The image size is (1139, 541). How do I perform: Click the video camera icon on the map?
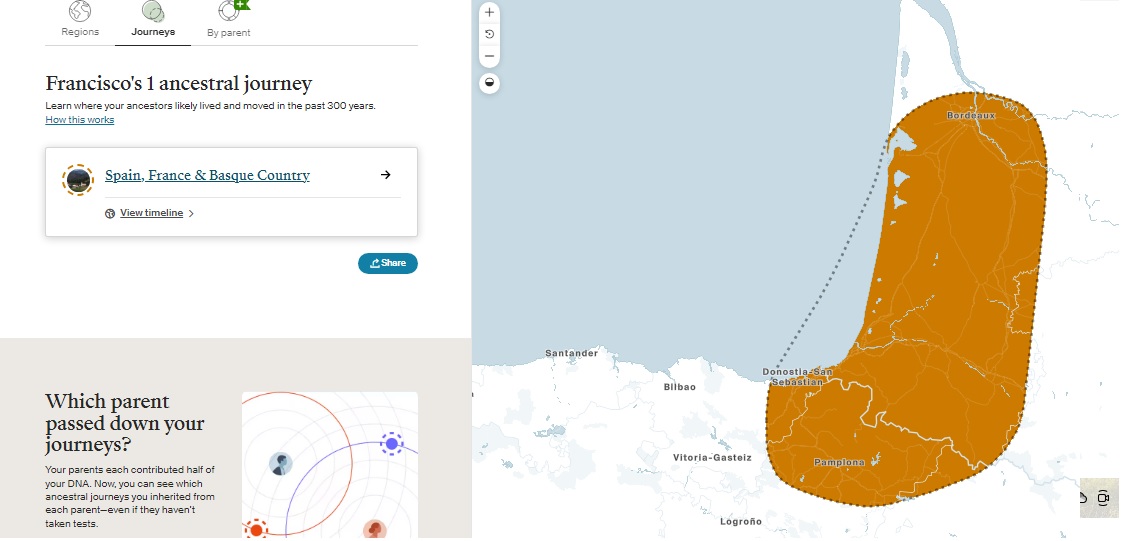[1103, 497]
